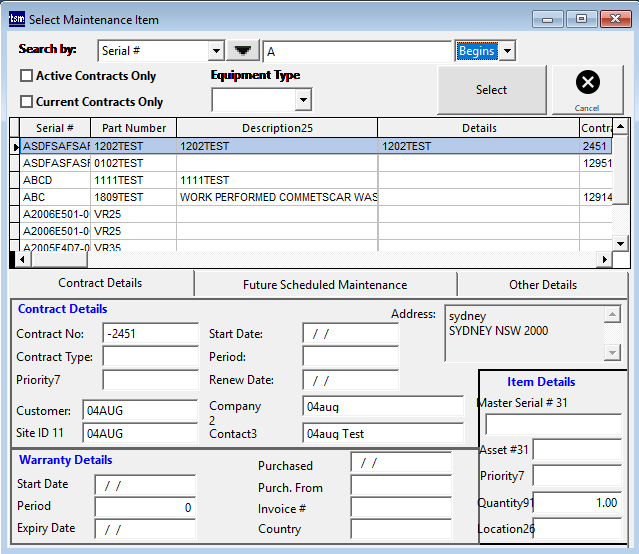Switch to Future Scheduled Maintenance tab
Viewport: 639px width, 554px height.
point(325,284)
